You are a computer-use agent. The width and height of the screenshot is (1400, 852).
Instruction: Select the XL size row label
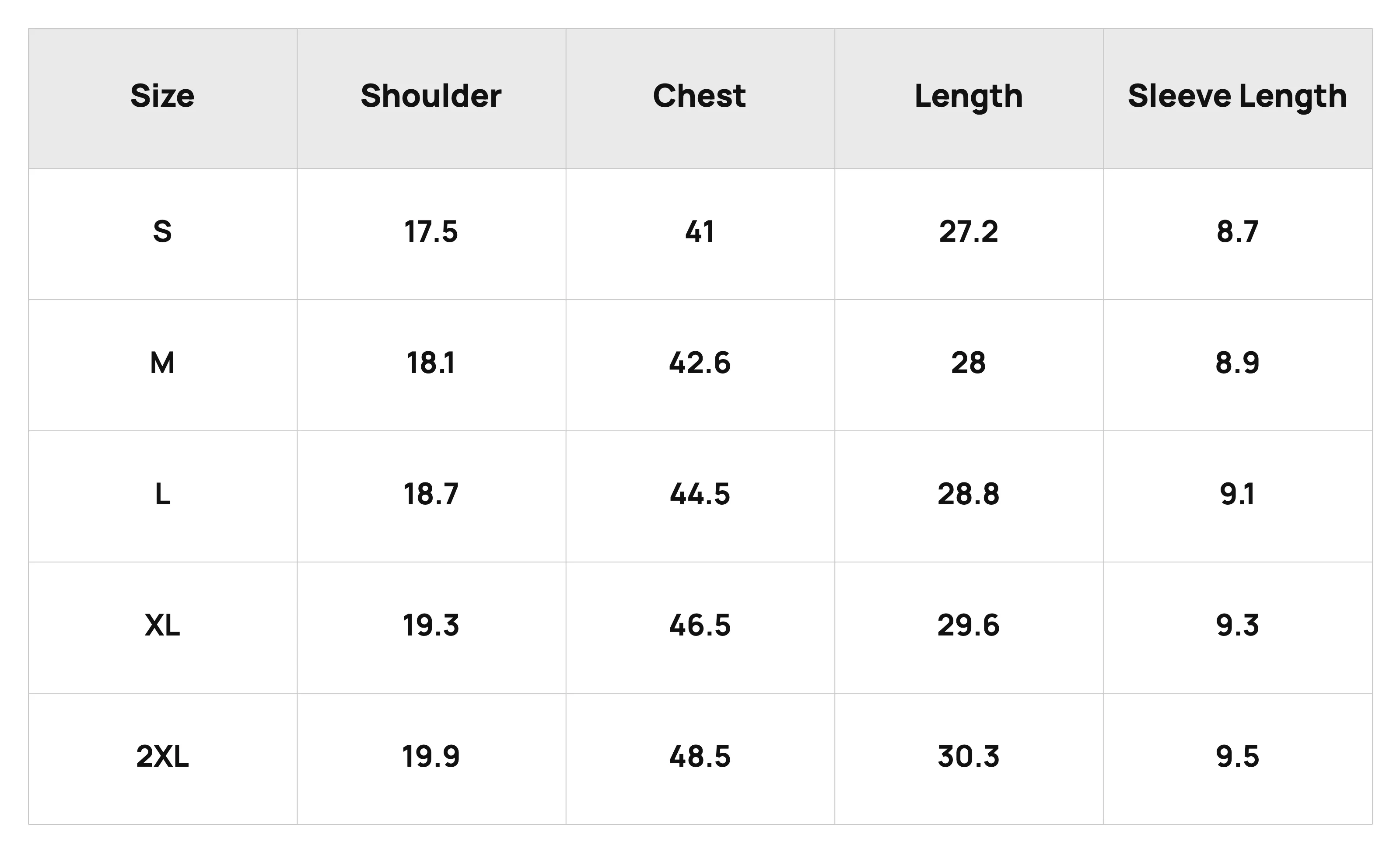coord(162,625)
